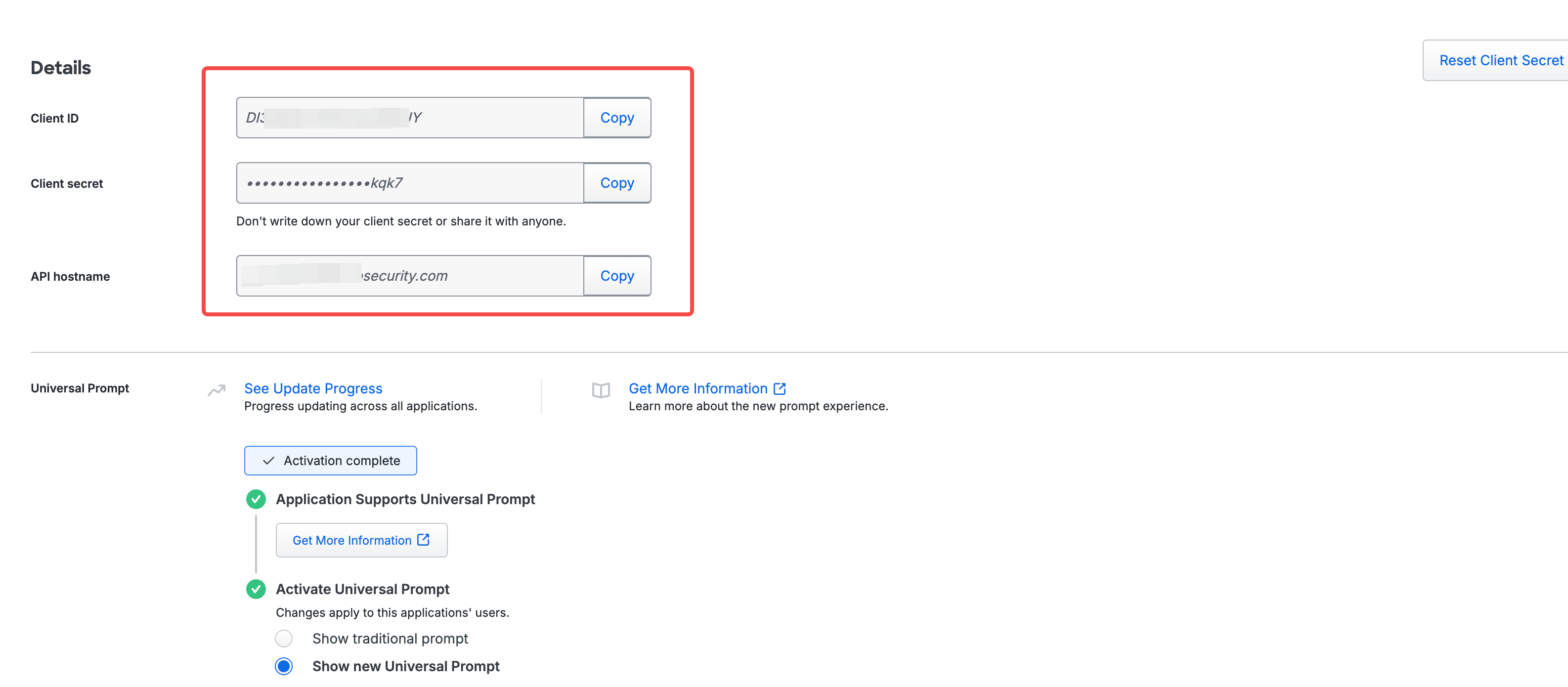Click the checkmark icon in the Activation complete badge
Screen dimensions: 1568x687
tap(268, 461)
